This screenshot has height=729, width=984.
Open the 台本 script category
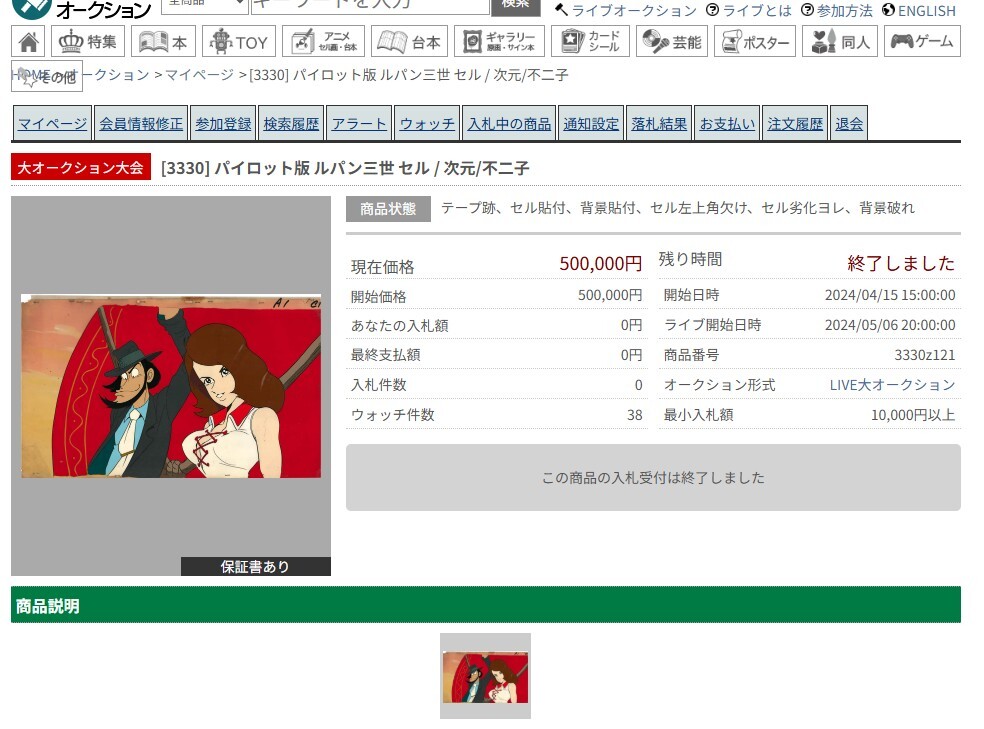click(409, 41)
